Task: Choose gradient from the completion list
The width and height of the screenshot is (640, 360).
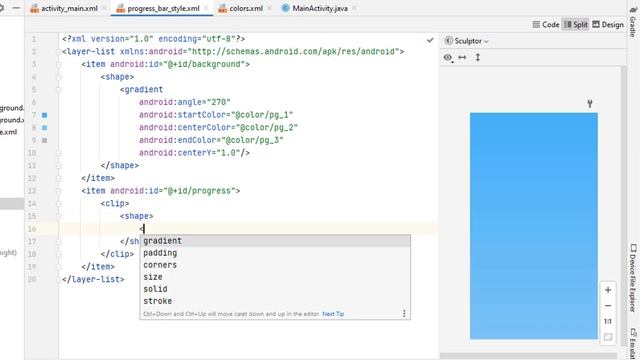Action: pos(275,241)
